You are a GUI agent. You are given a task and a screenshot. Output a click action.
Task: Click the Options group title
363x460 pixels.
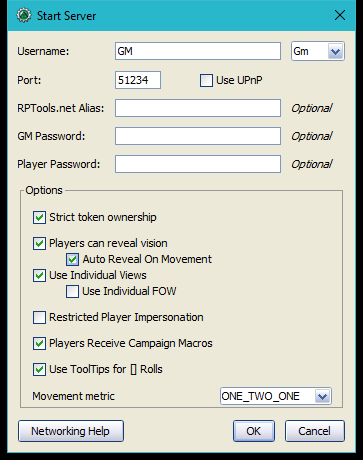(x=44, y=190)
